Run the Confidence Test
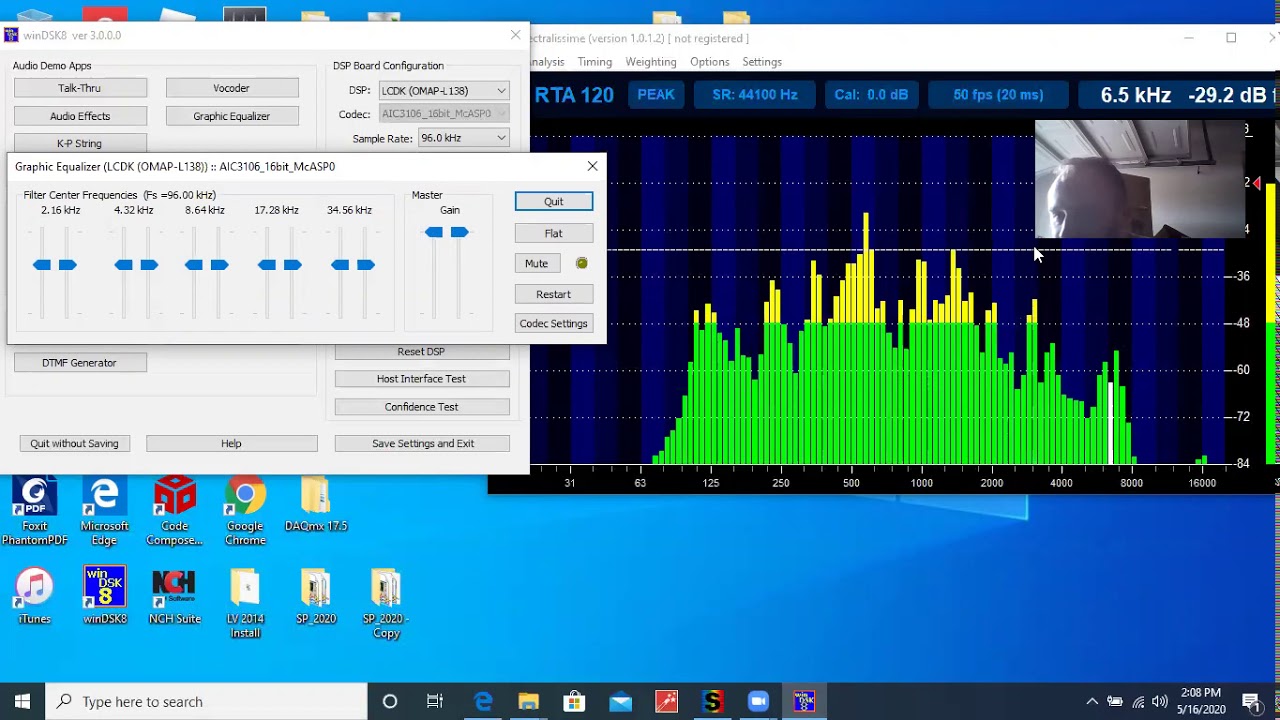Viewport: 1280px width, 720px height. (x=422, y=407)
